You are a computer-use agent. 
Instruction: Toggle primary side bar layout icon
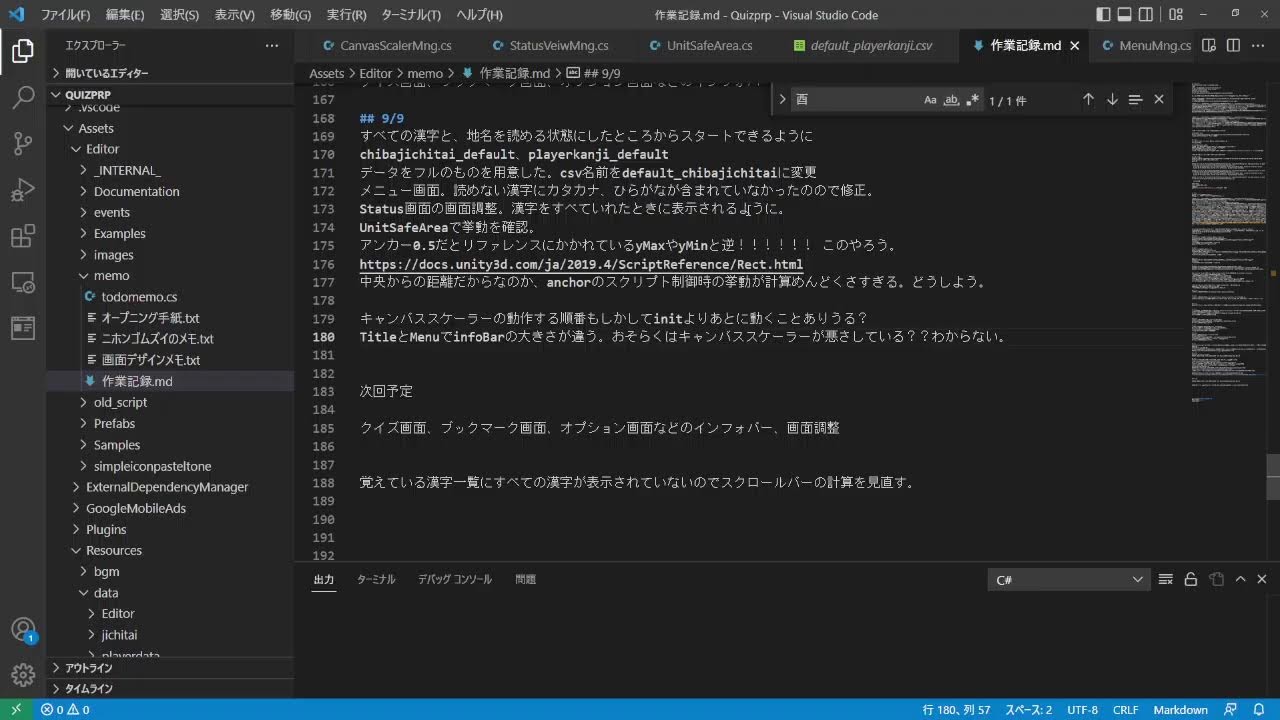coord(1103,15)
